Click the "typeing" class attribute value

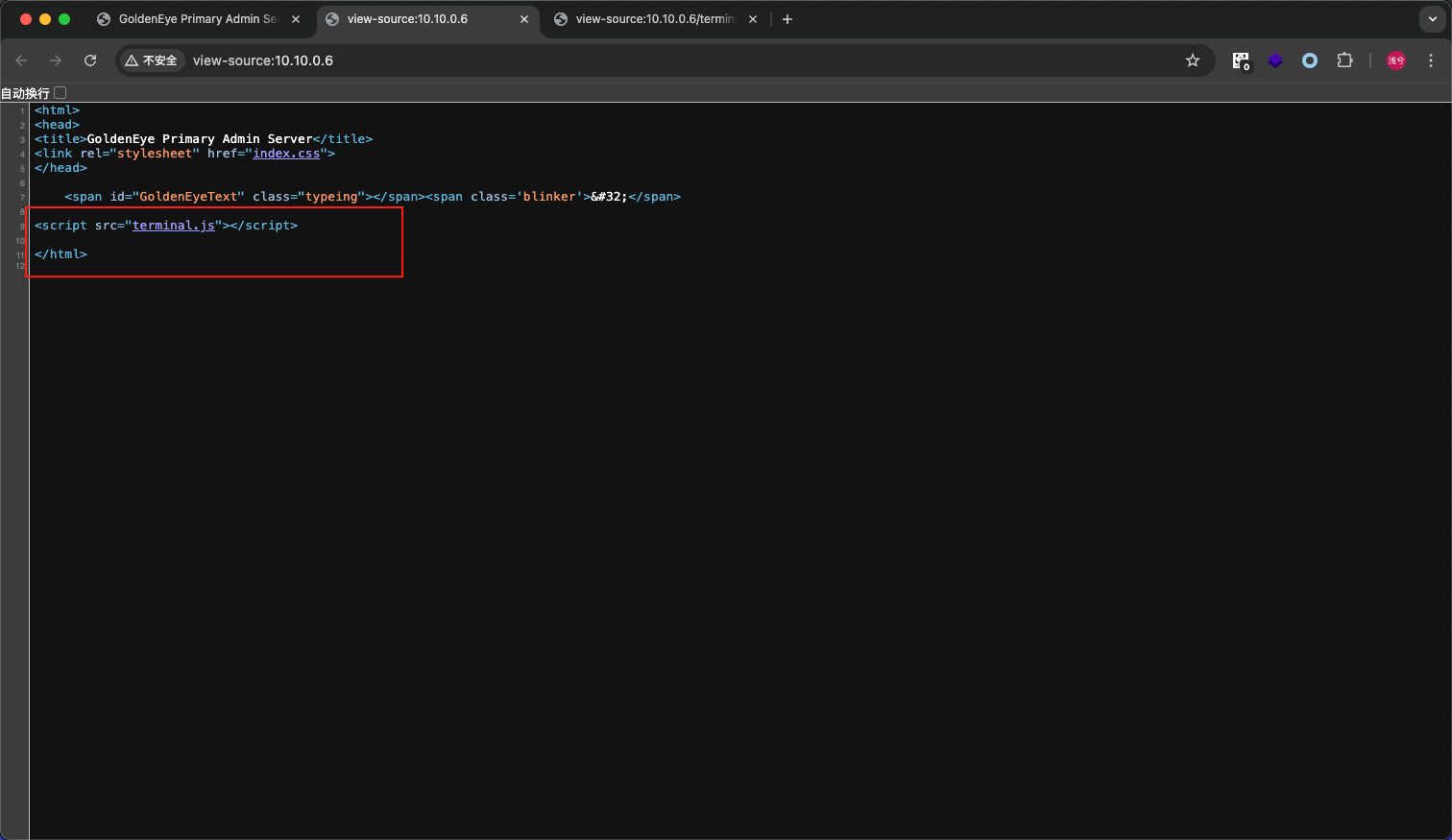(x=331, y=197)
